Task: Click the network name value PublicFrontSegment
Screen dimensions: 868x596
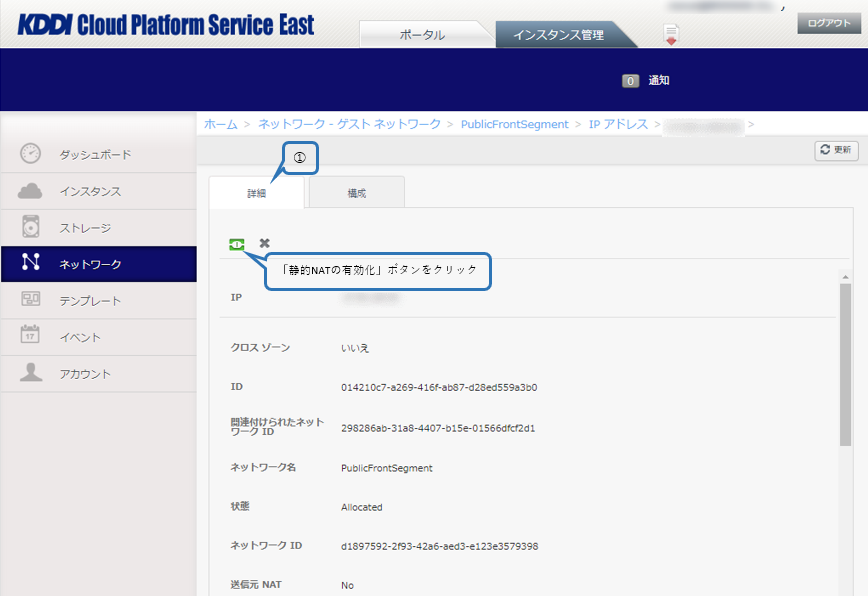Action: [x=386, y=468]
